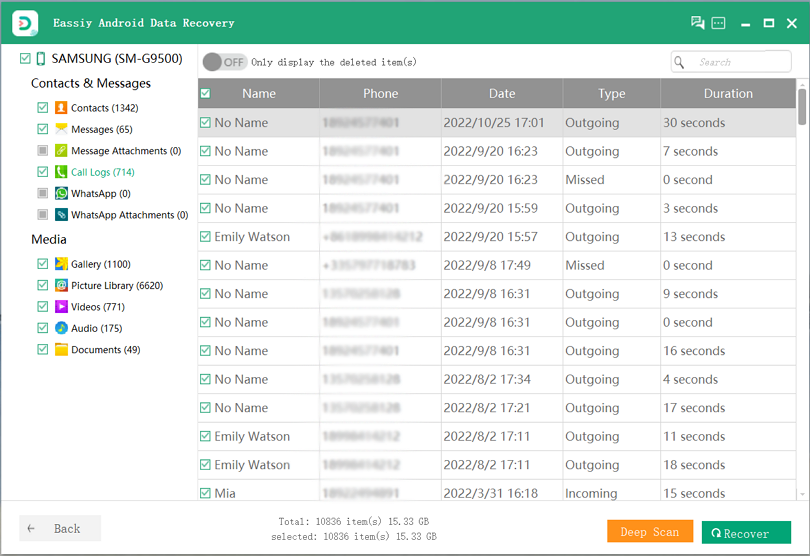The height and width of the screenshot is (556, 810).
Task: Click the Search input field
Action: [731, 62]
